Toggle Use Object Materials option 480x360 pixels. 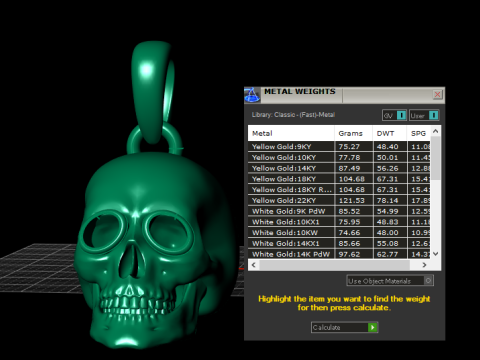point(390,281)
